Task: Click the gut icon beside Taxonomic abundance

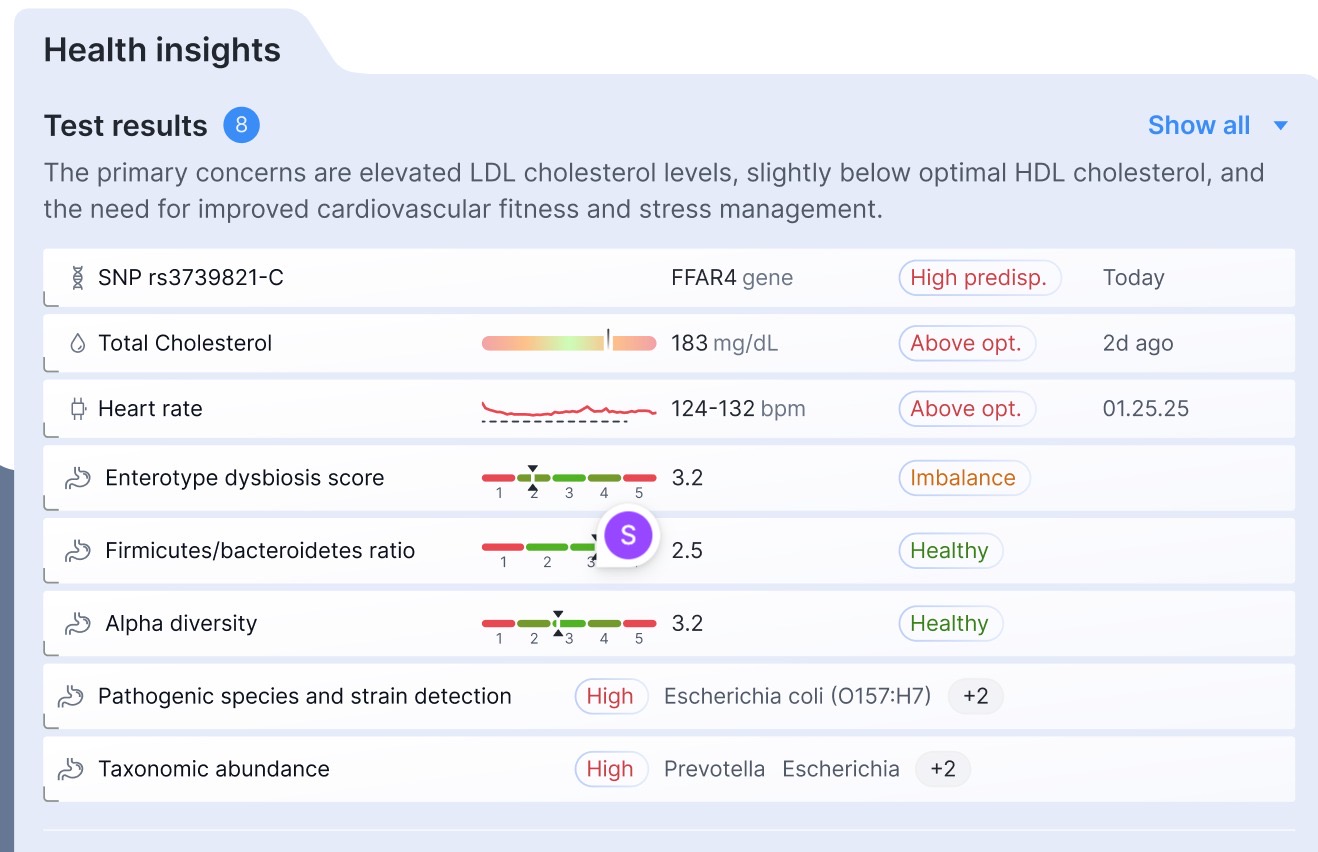Action: click(71, 770)
